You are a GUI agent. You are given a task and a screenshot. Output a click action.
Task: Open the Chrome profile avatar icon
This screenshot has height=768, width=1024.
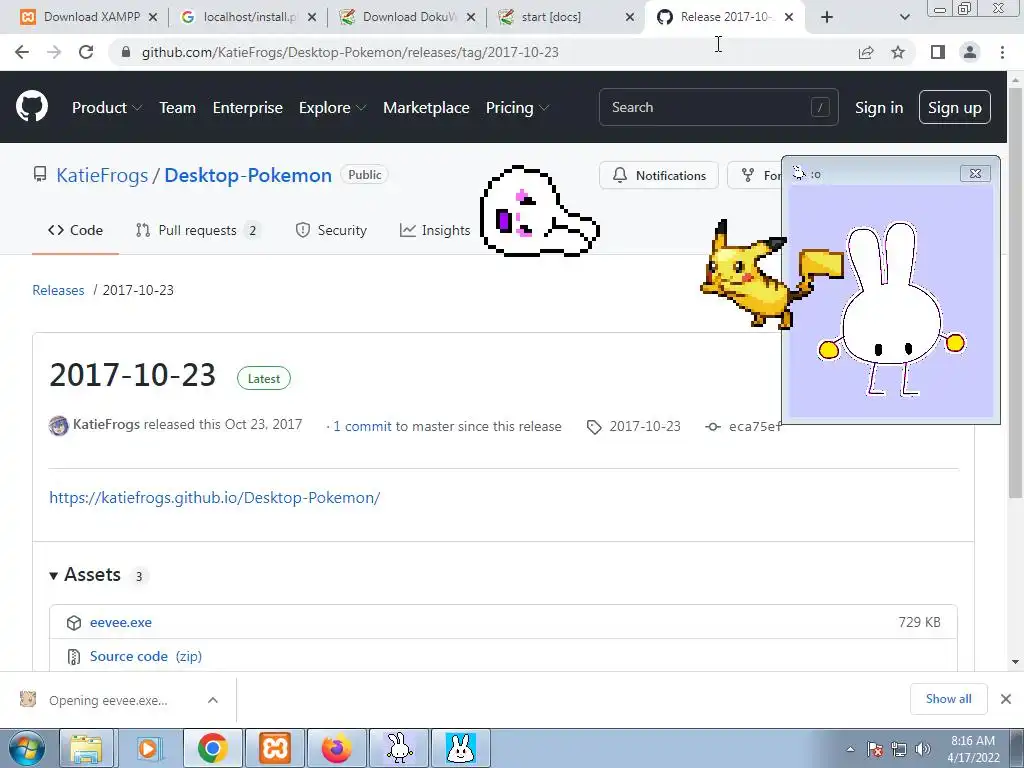[970, 52]
